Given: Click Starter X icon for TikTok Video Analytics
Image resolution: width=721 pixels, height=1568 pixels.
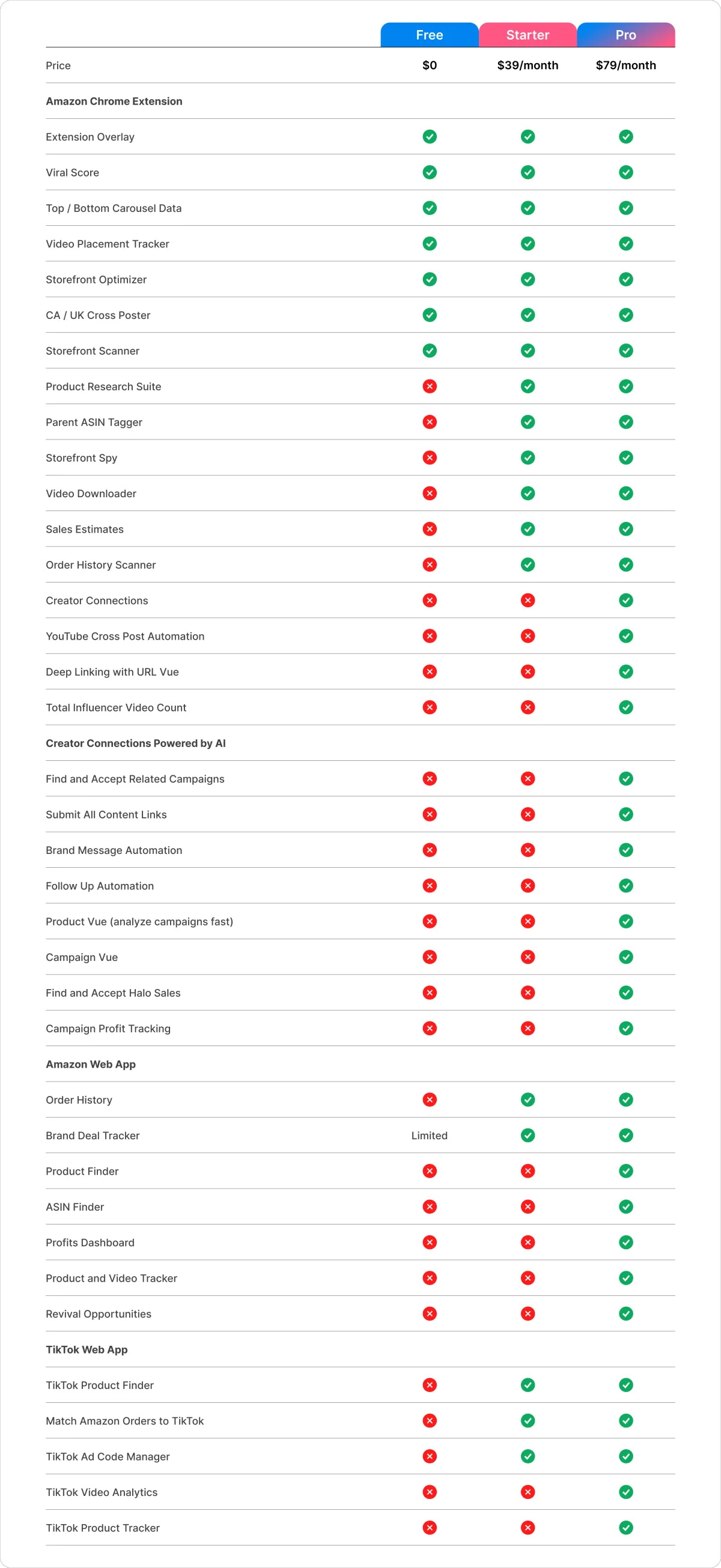Looking at the screenshot, I should pos(528,1492).
